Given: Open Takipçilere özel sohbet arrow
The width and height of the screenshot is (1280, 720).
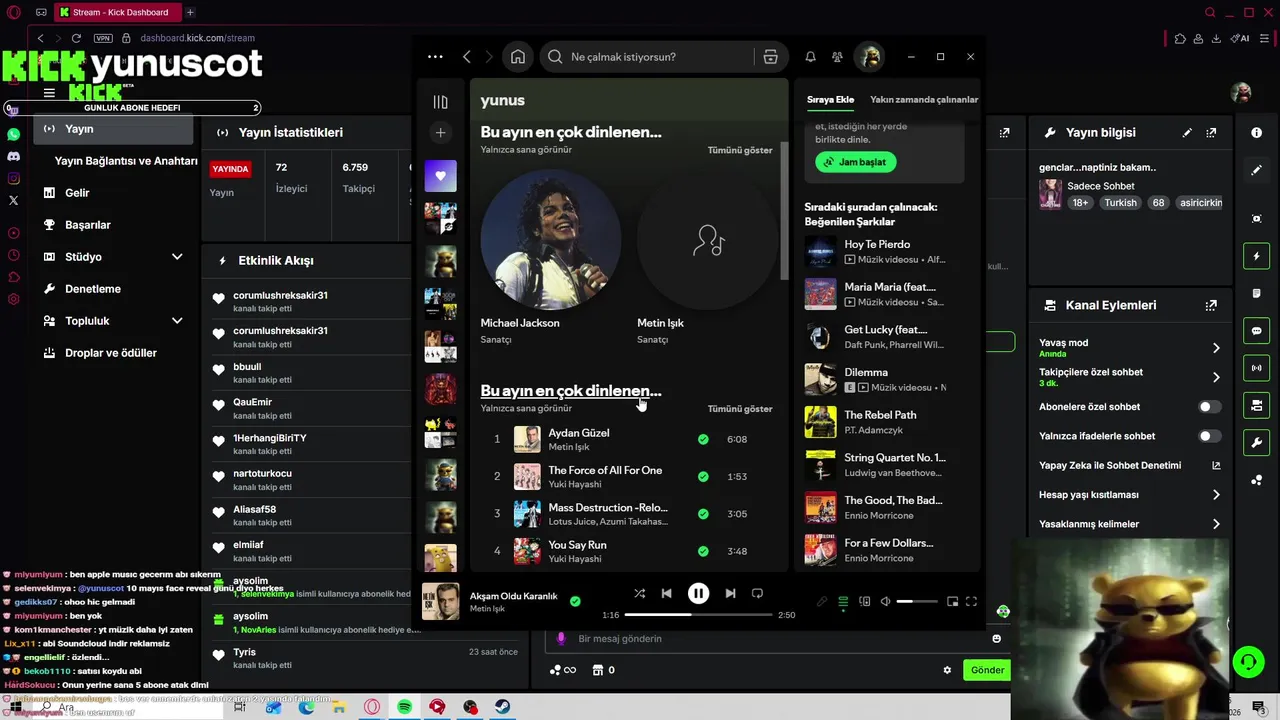Looking at the screenshot, I should point(1216,377).
